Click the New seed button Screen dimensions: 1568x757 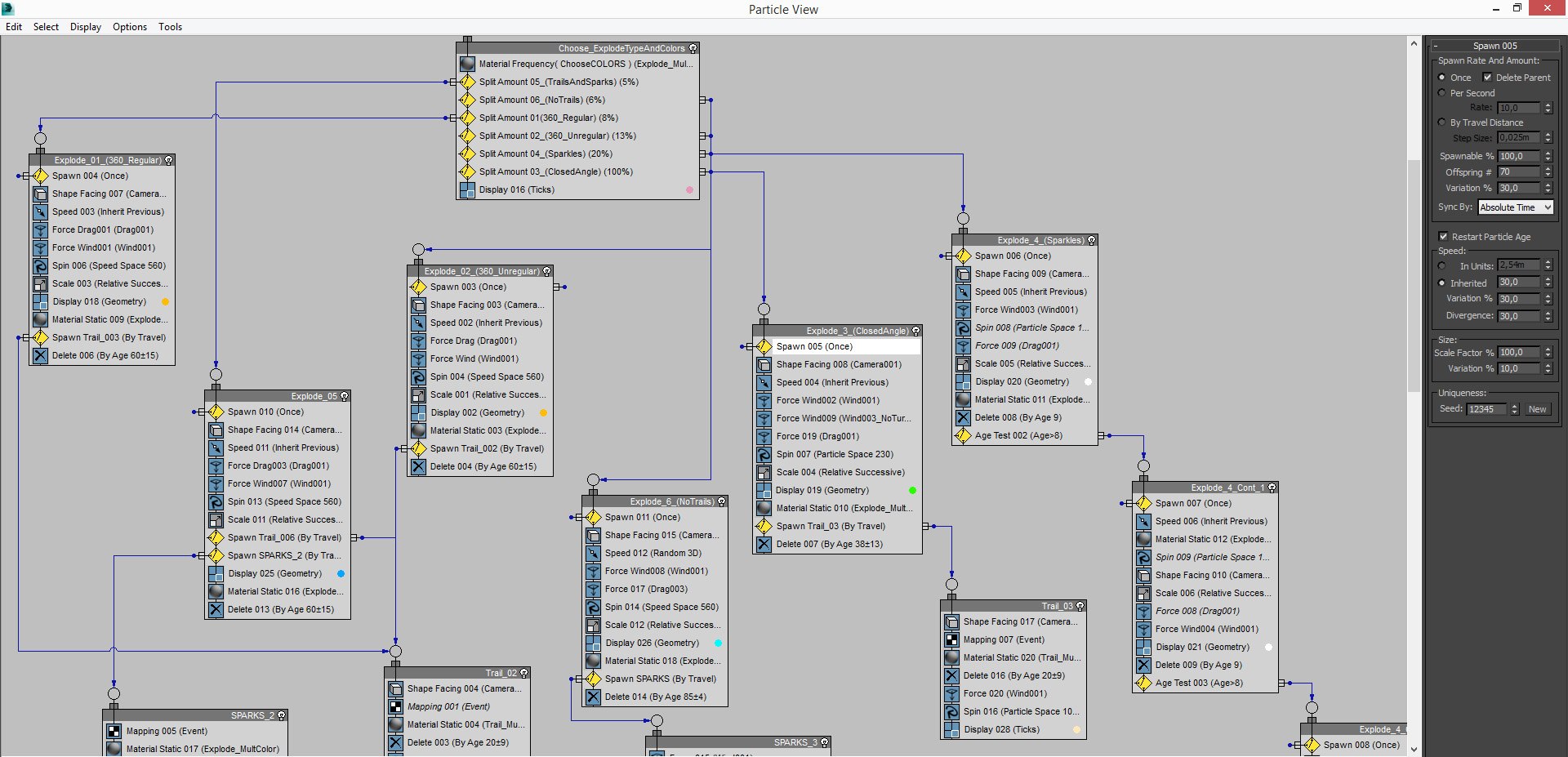(1537, 409)
